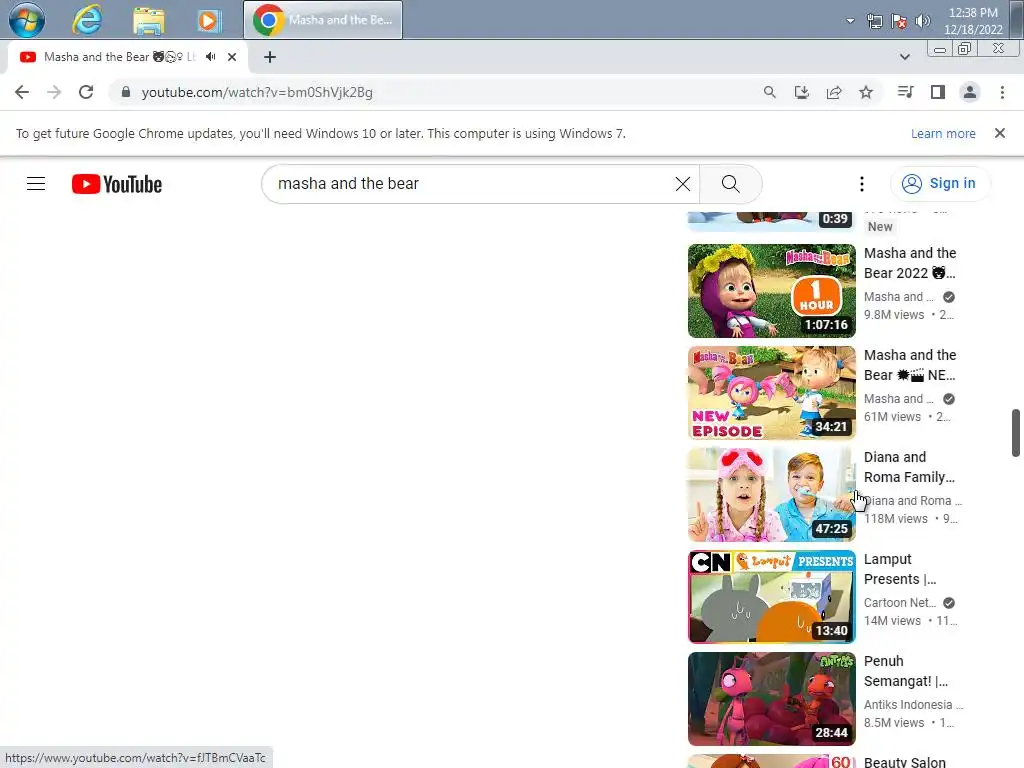Sign in to YouTube
This screenshot has height=768, width=1024.
[940, 184]
